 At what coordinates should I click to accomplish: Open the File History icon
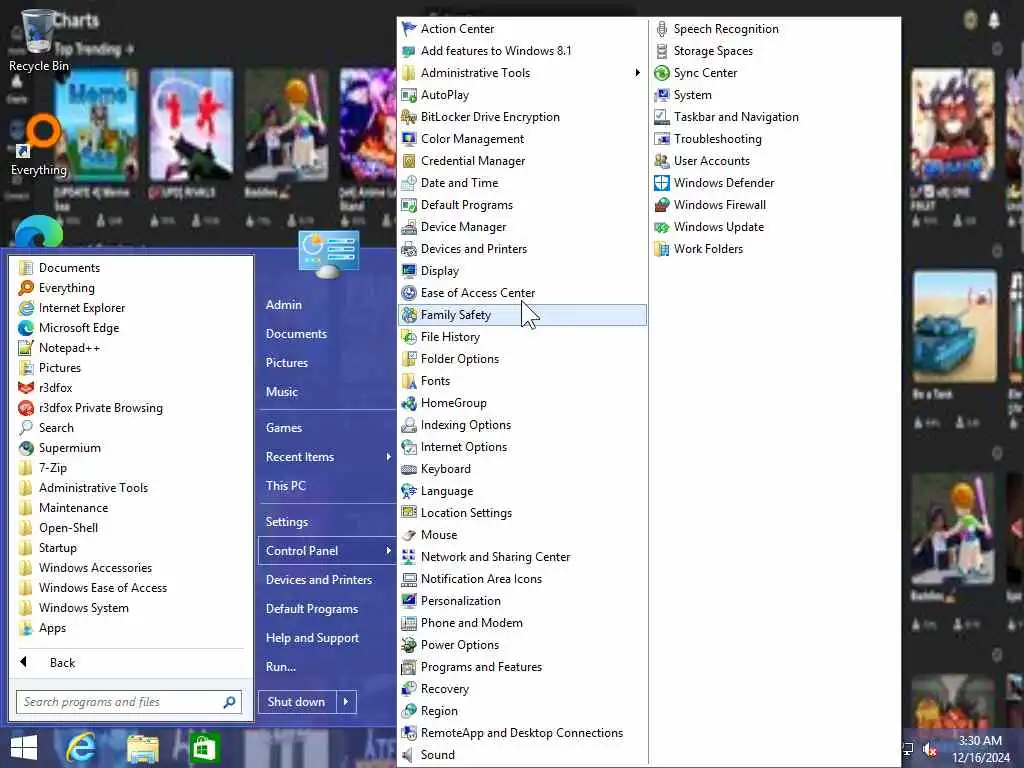409,337
